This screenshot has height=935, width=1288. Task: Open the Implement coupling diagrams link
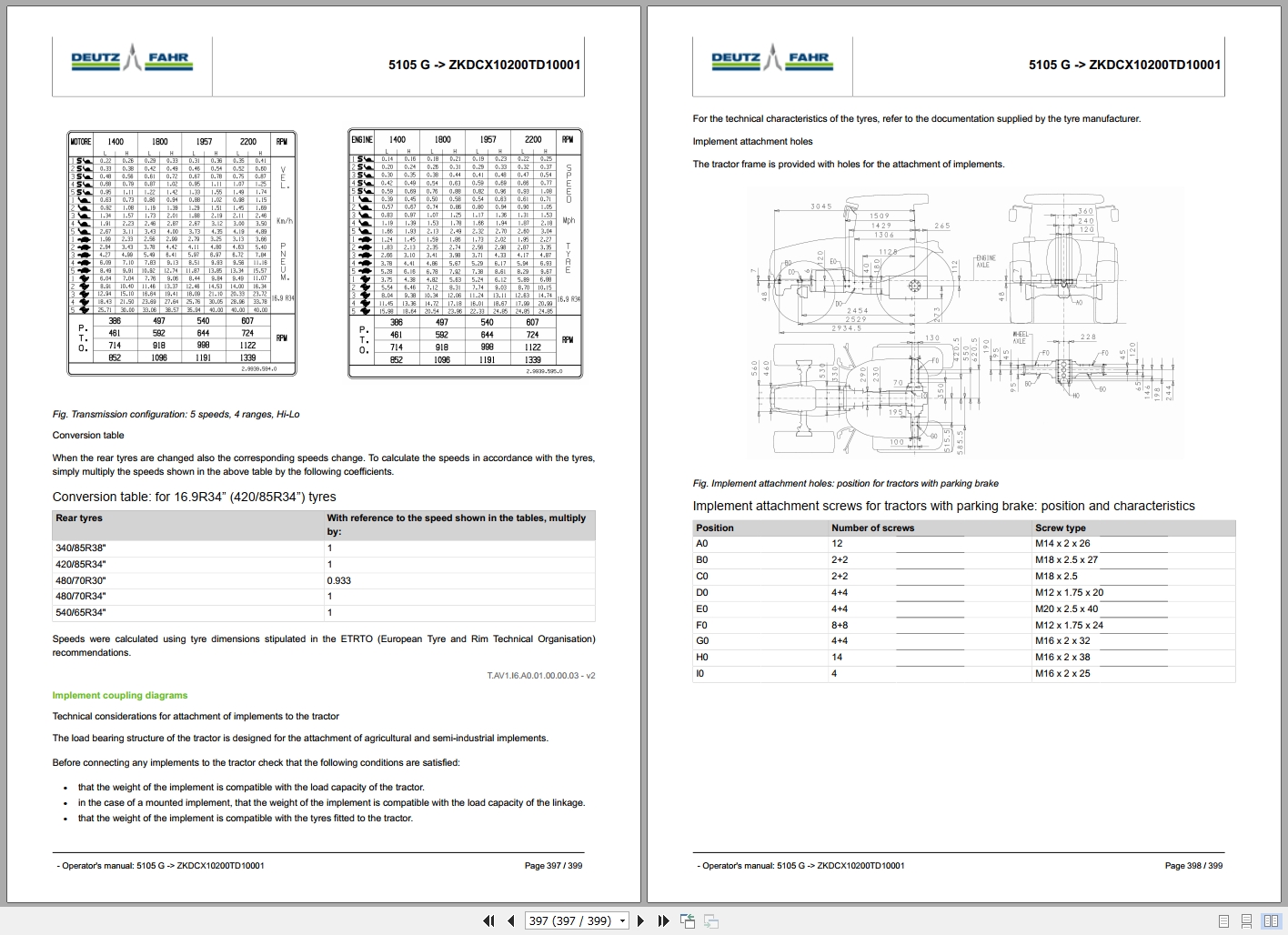(x=118, y=695)
